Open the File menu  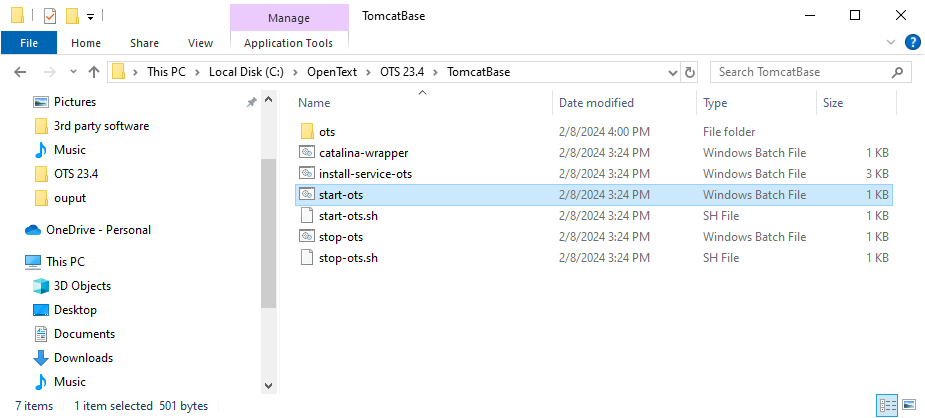pos(29,43)
